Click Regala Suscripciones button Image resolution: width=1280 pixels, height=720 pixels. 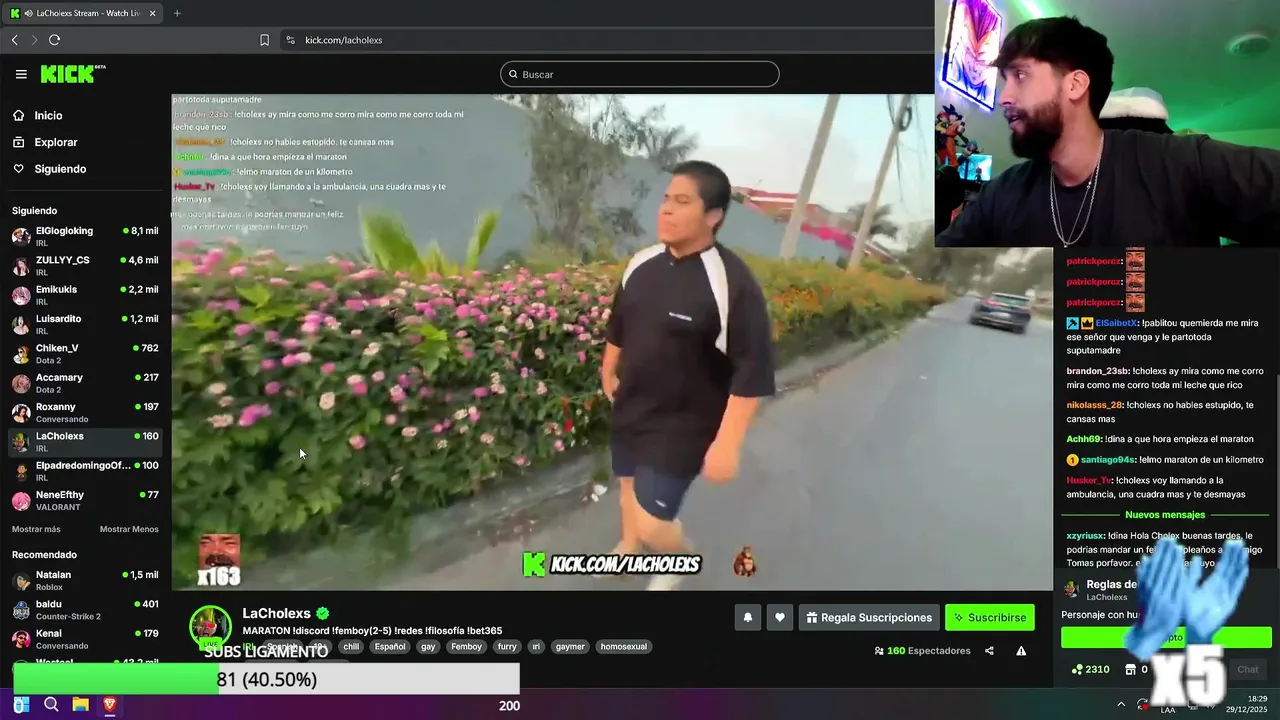[x=869, y=618]
